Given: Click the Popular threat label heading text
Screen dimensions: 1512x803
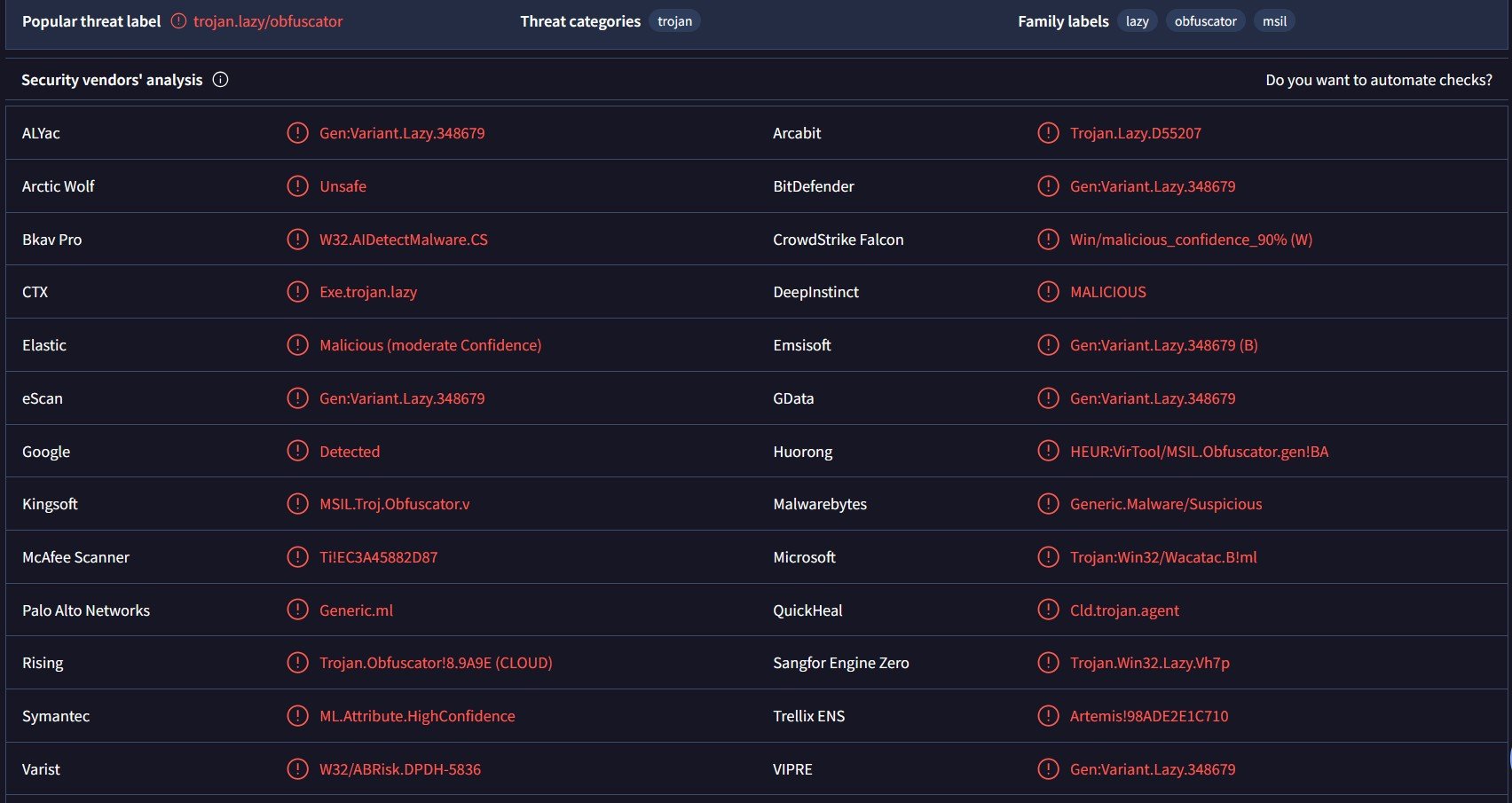Looking at the screenshot, I should tap(91, 21).
